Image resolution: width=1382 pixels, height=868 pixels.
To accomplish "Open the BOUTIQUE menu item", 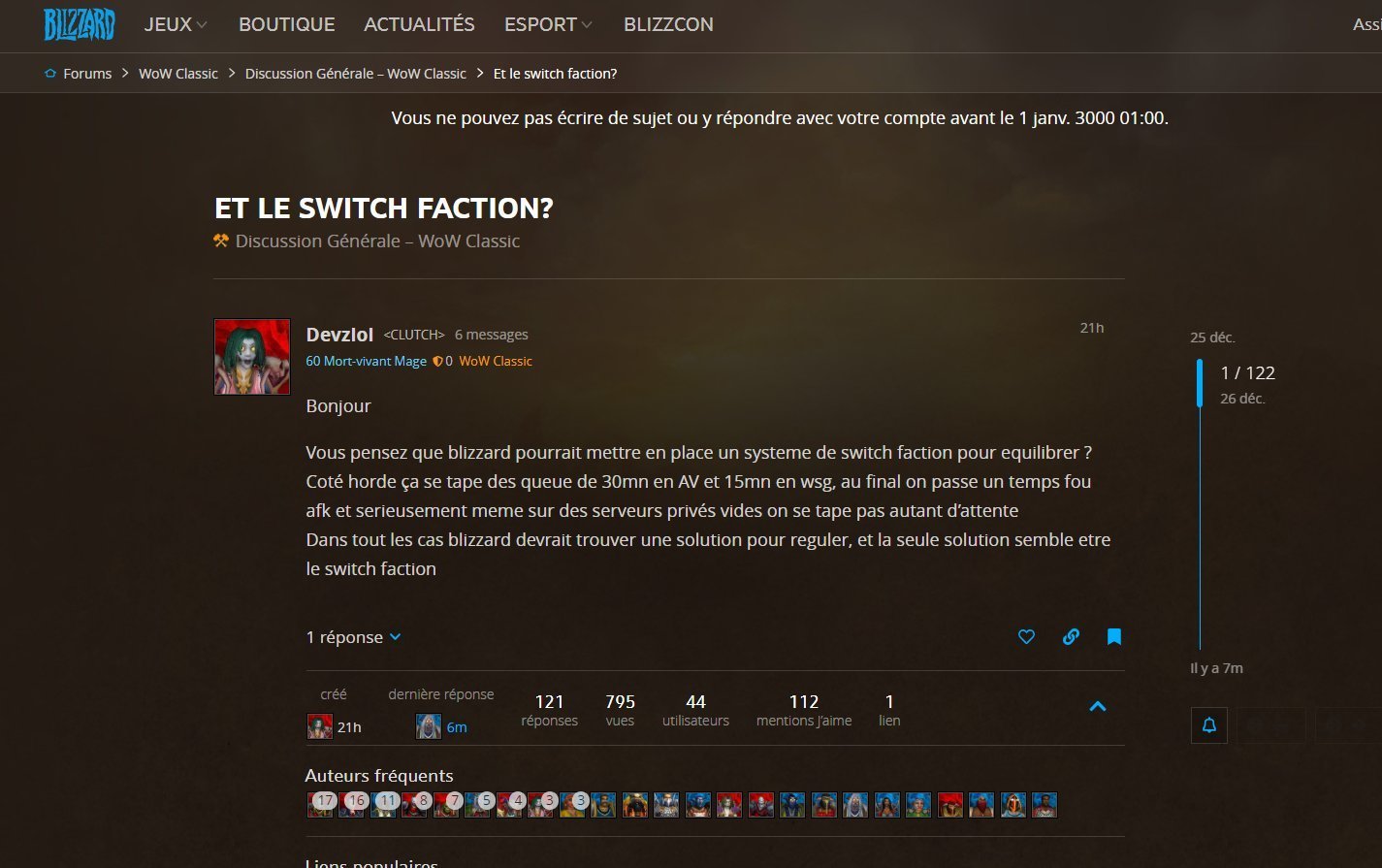I will 287,25.
